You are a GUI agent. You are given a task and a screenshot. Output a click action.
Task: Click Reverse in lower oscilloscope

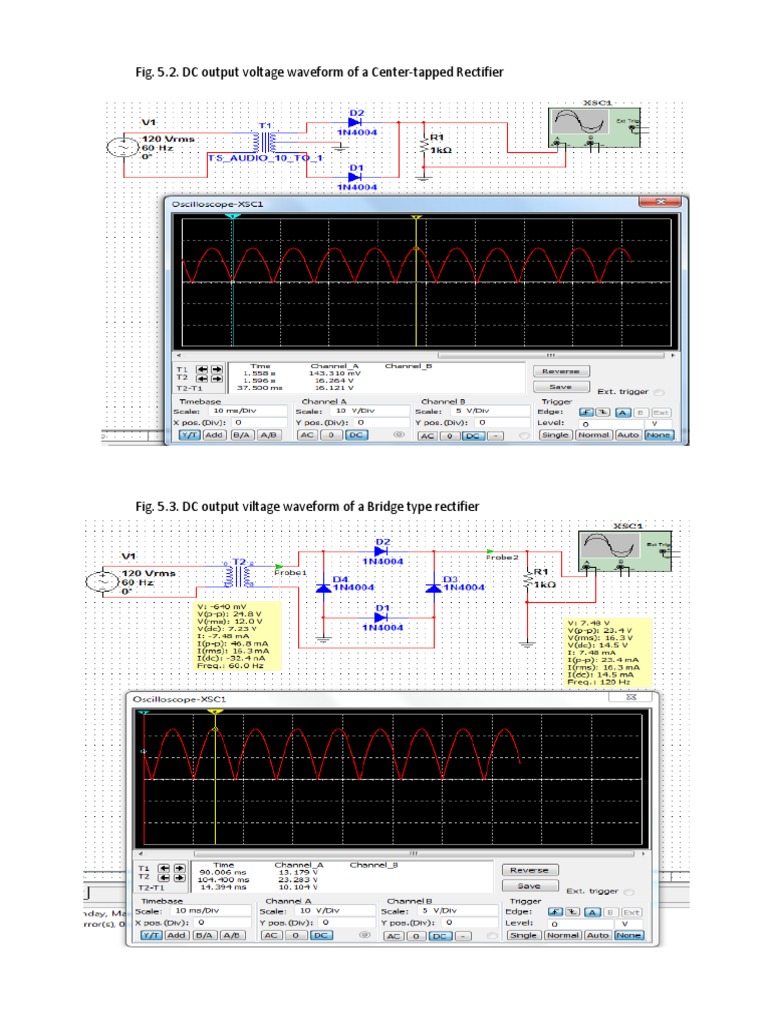coord(530,870)
